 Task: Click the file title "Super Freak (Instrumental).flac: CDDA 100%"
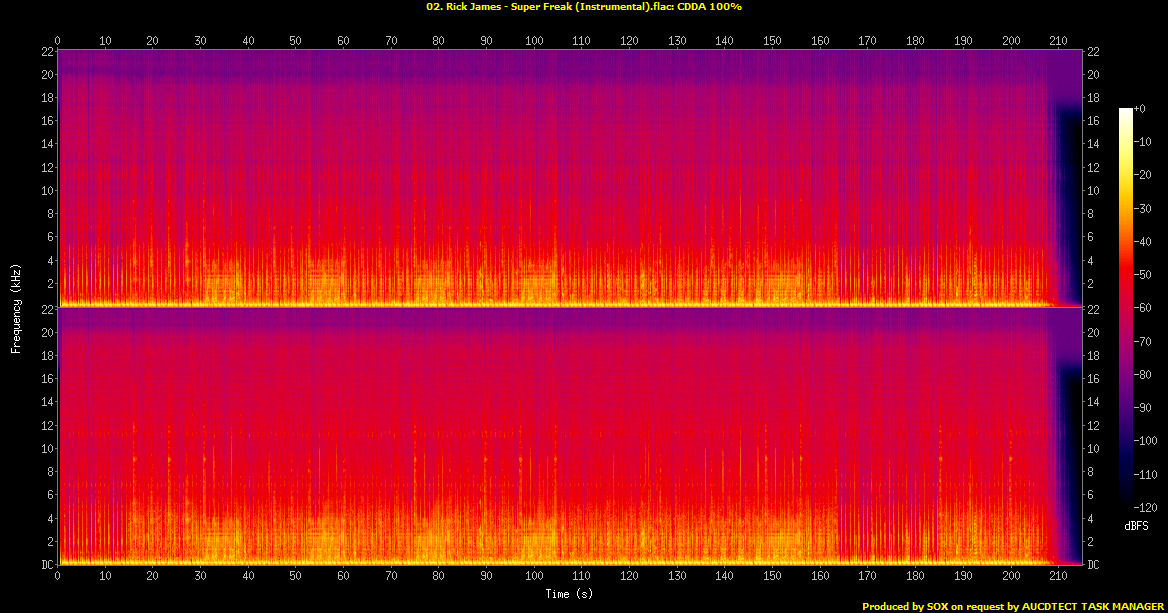point(626,7)
